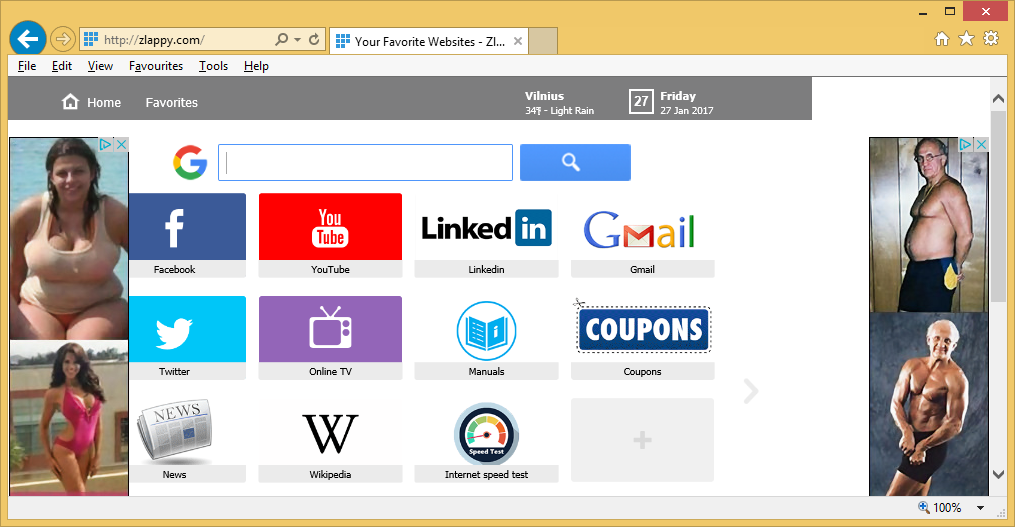Open the Twitter tile
Image resolution: width=1015 pixels, height=527 pixels.
click(187, 337)
